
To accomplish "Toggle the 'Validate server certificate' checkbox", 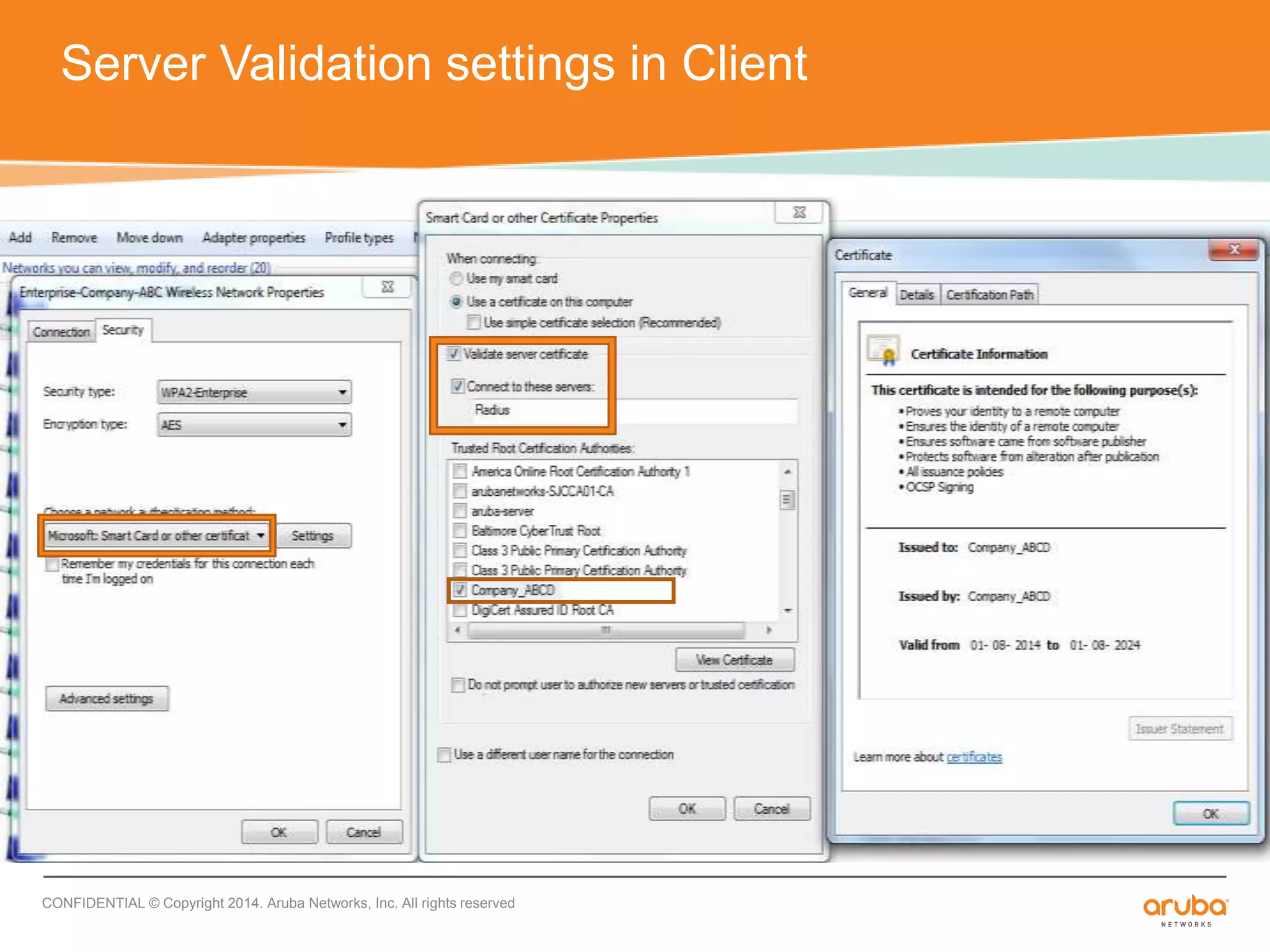I will click(x=454, y=354).
